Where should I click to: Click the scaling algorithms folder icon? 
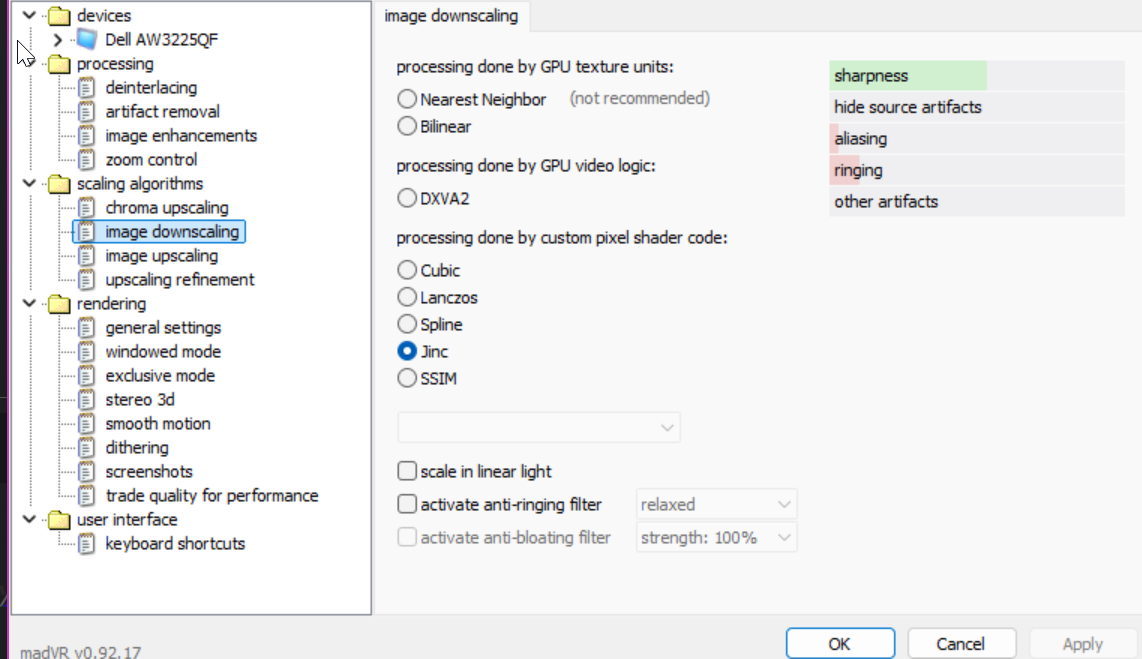tap(60, 184)
